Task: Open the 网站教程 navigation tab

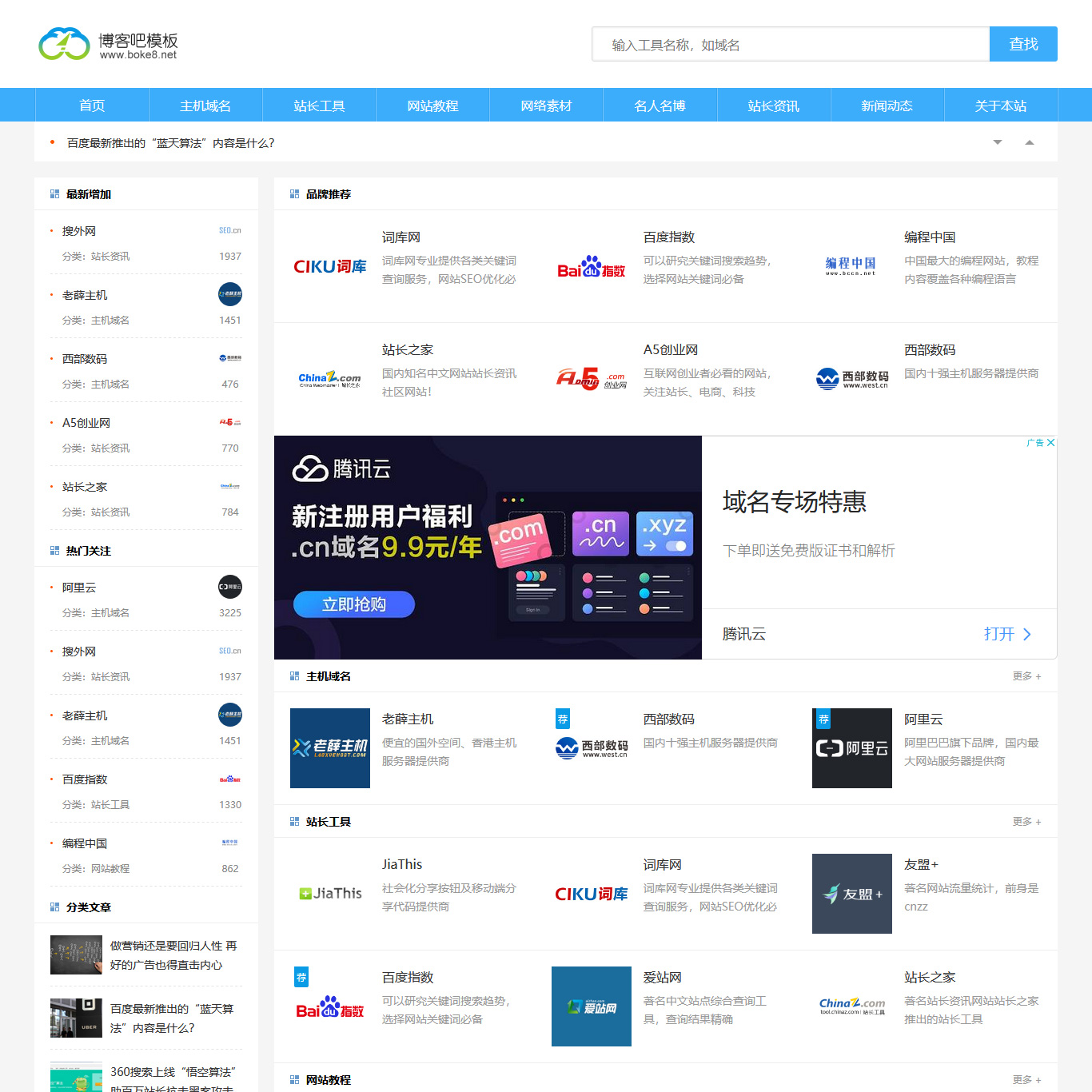Action: 432,106
